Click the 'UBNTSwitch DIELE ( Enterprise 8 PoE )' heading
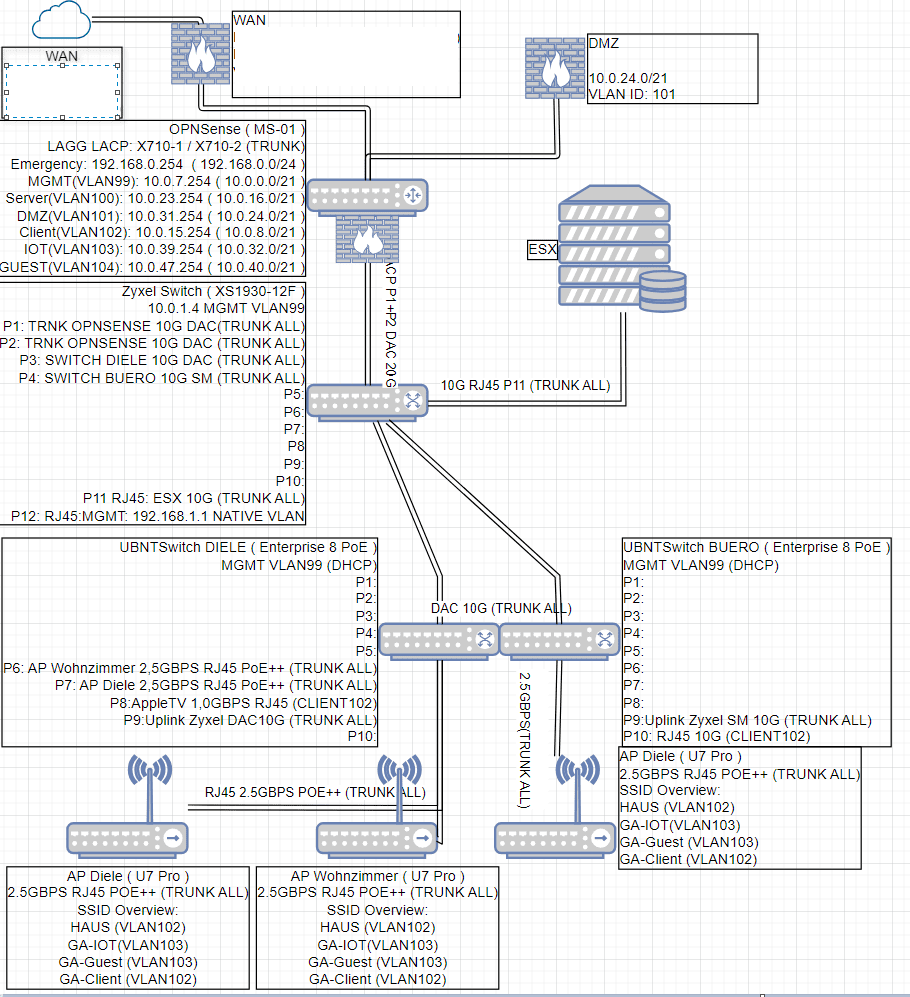 [248, 547]
